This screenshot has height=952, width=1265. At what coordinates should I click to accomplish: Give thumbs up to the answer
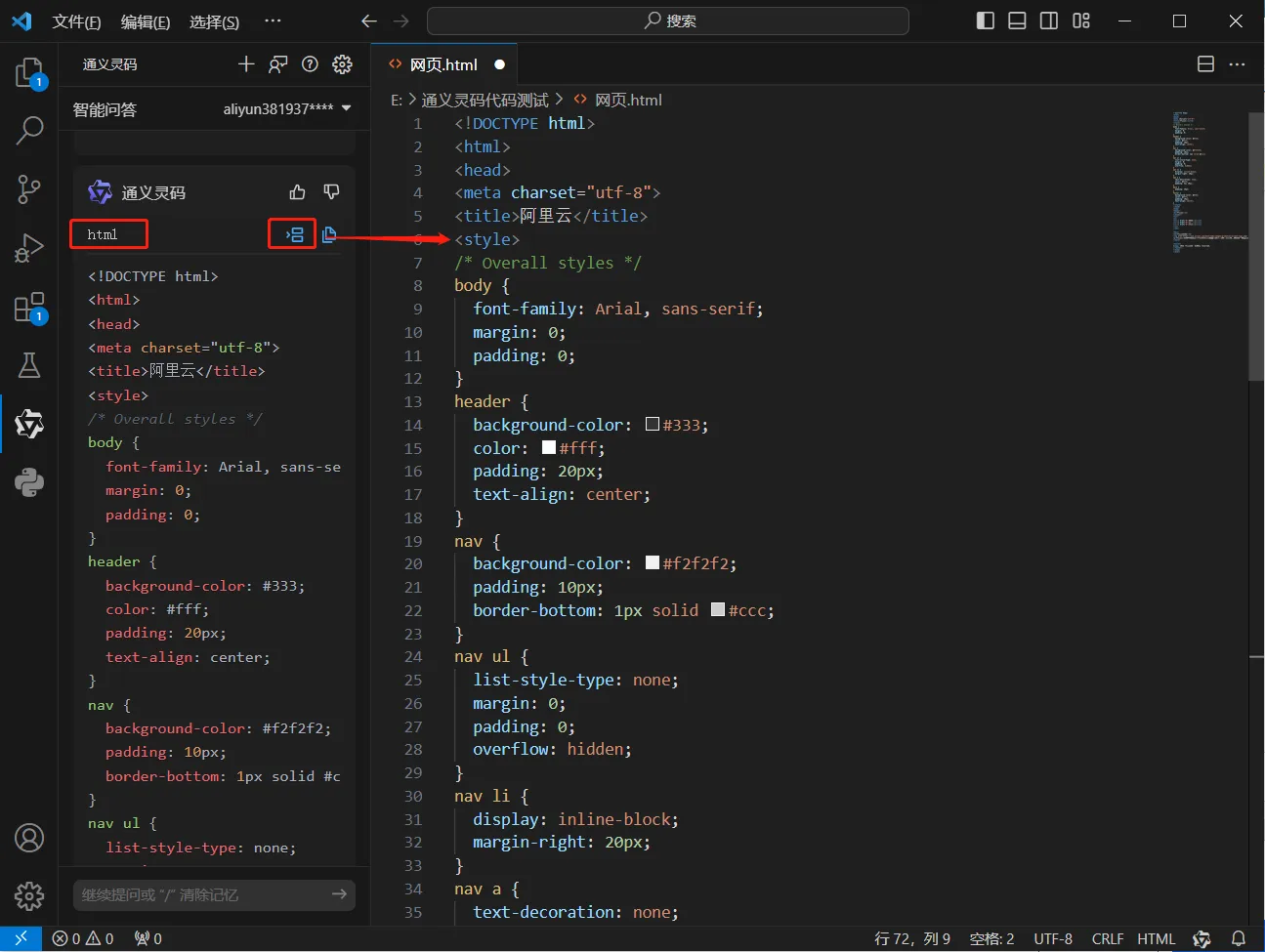click(x=297, y=192)
